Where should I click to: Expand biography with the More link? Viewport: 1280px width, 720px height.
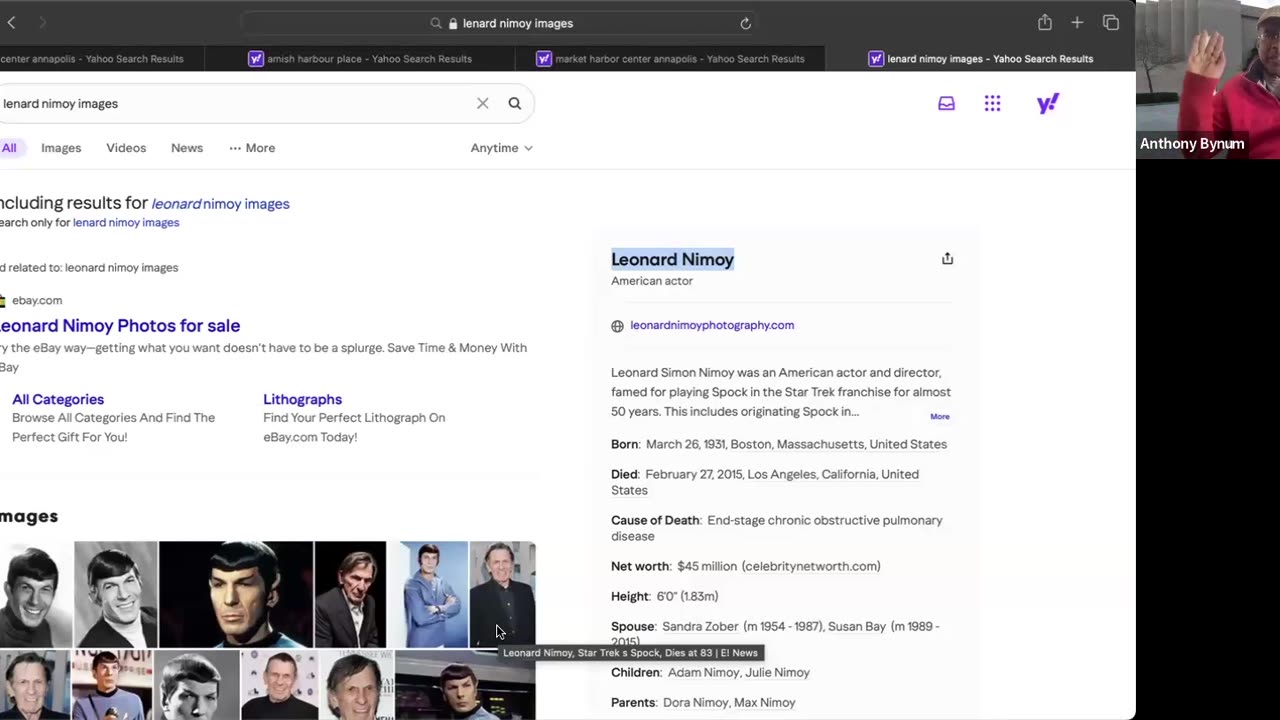(940, 416)
